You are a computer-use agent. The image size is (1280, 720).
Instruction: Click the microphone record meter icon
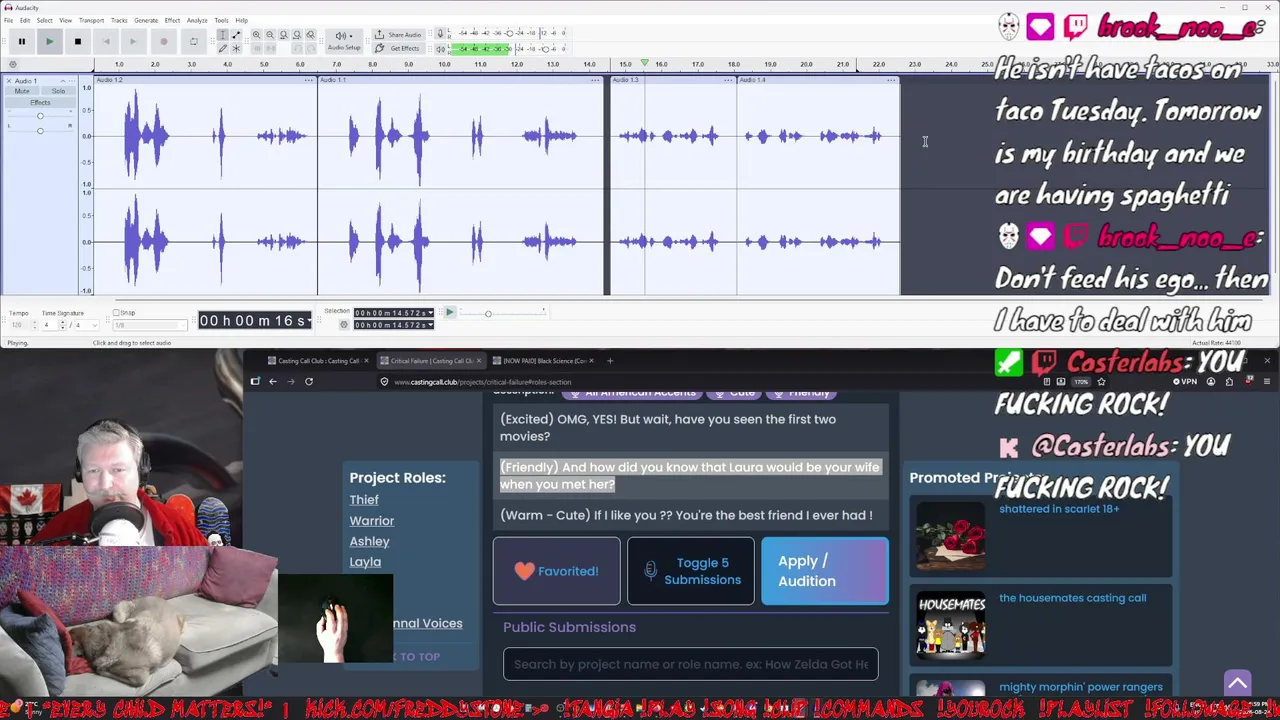pos(440,35)
